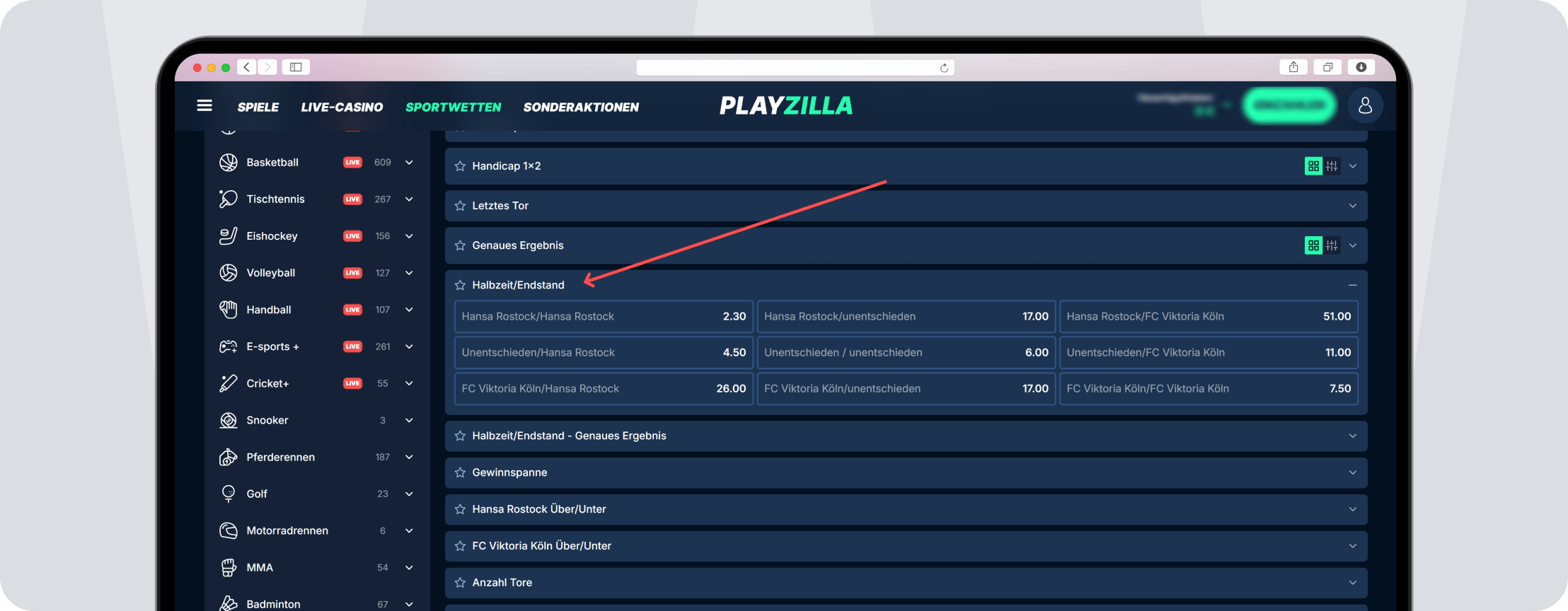Click the user profile icon
The image size is (1568, 611).
click(x=1365, y=106)
